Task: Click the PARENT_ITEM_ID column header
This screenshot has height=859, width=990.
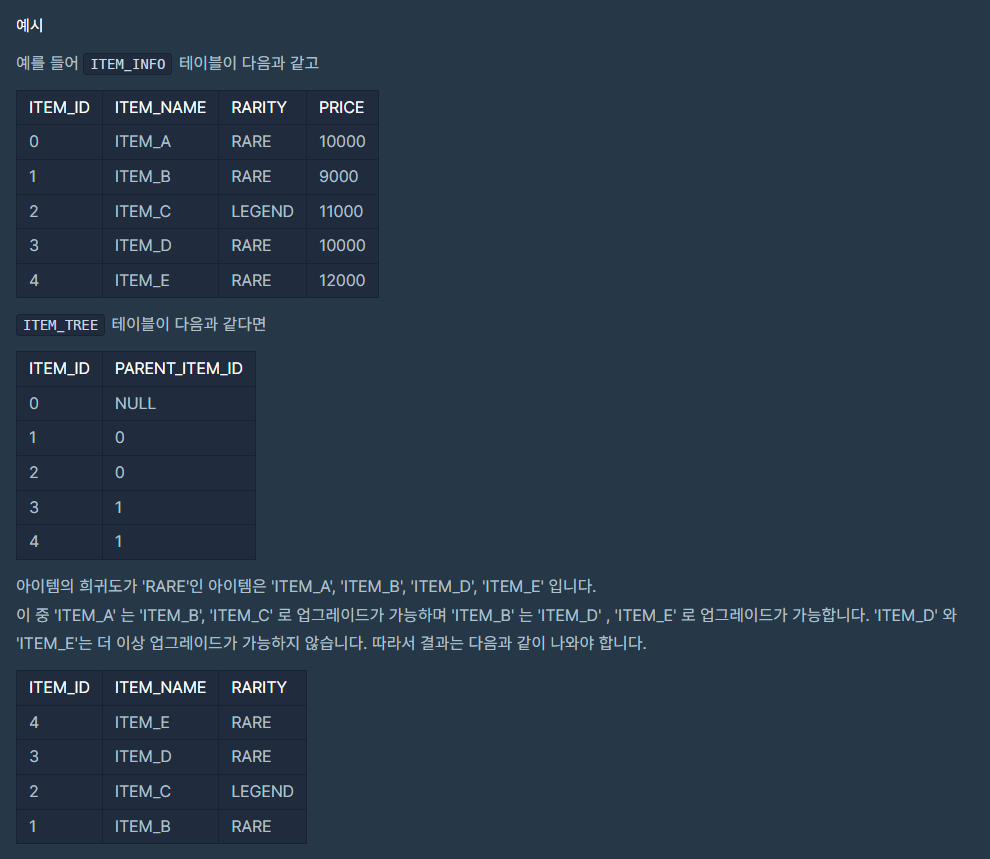Action: pyautogui.click(x=179, y=369)
